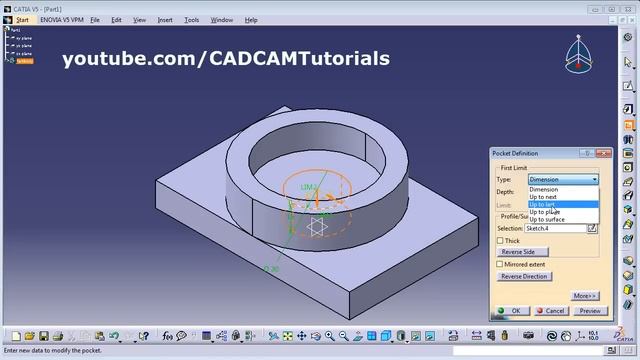Image resolution: width=640 pixels, height=360 pixels.
Task: Choose Up to last from the Type list
Action: [563, 204]
